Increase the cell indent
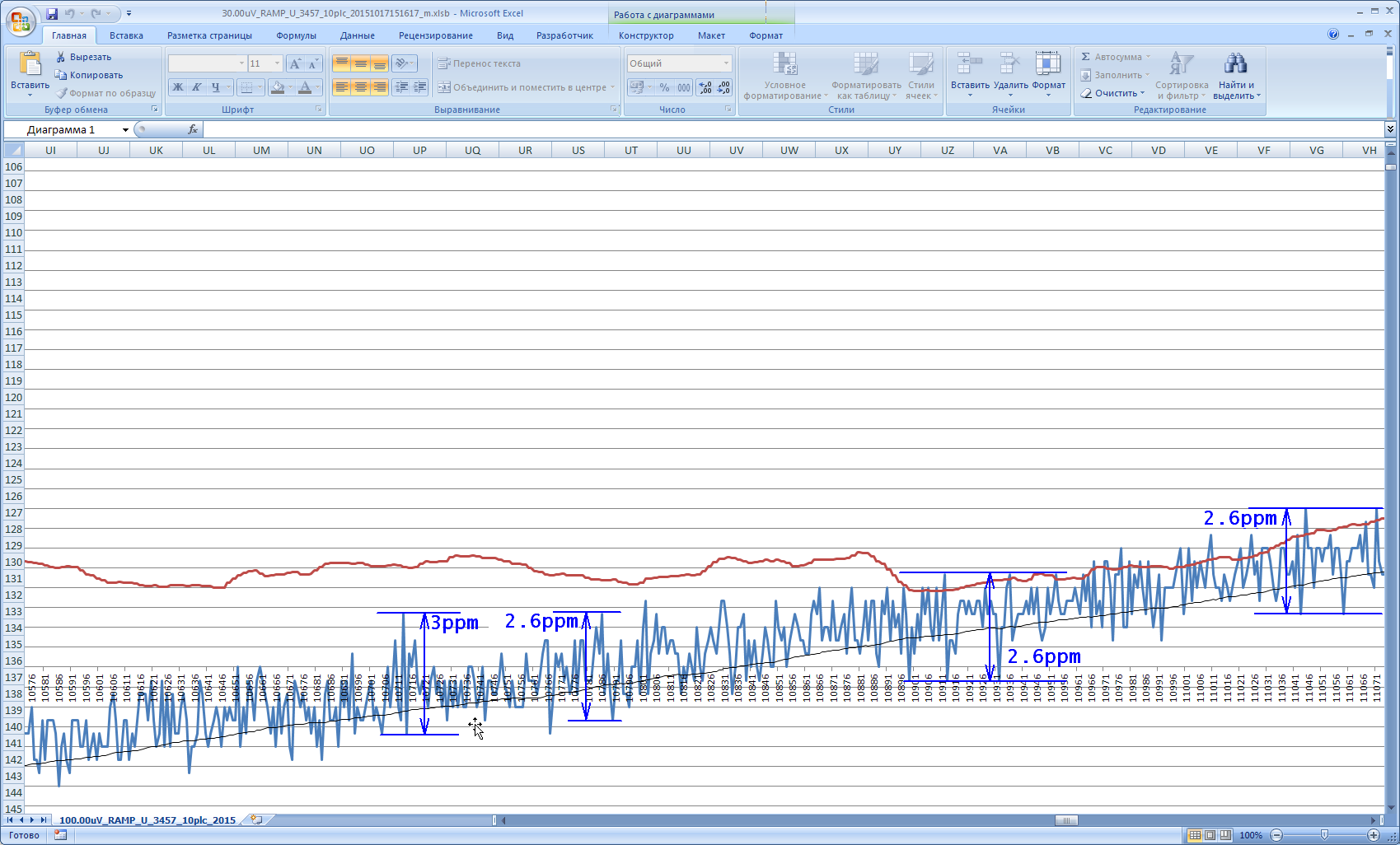This screenshot has height=845, width=1400. coord(420,87)
